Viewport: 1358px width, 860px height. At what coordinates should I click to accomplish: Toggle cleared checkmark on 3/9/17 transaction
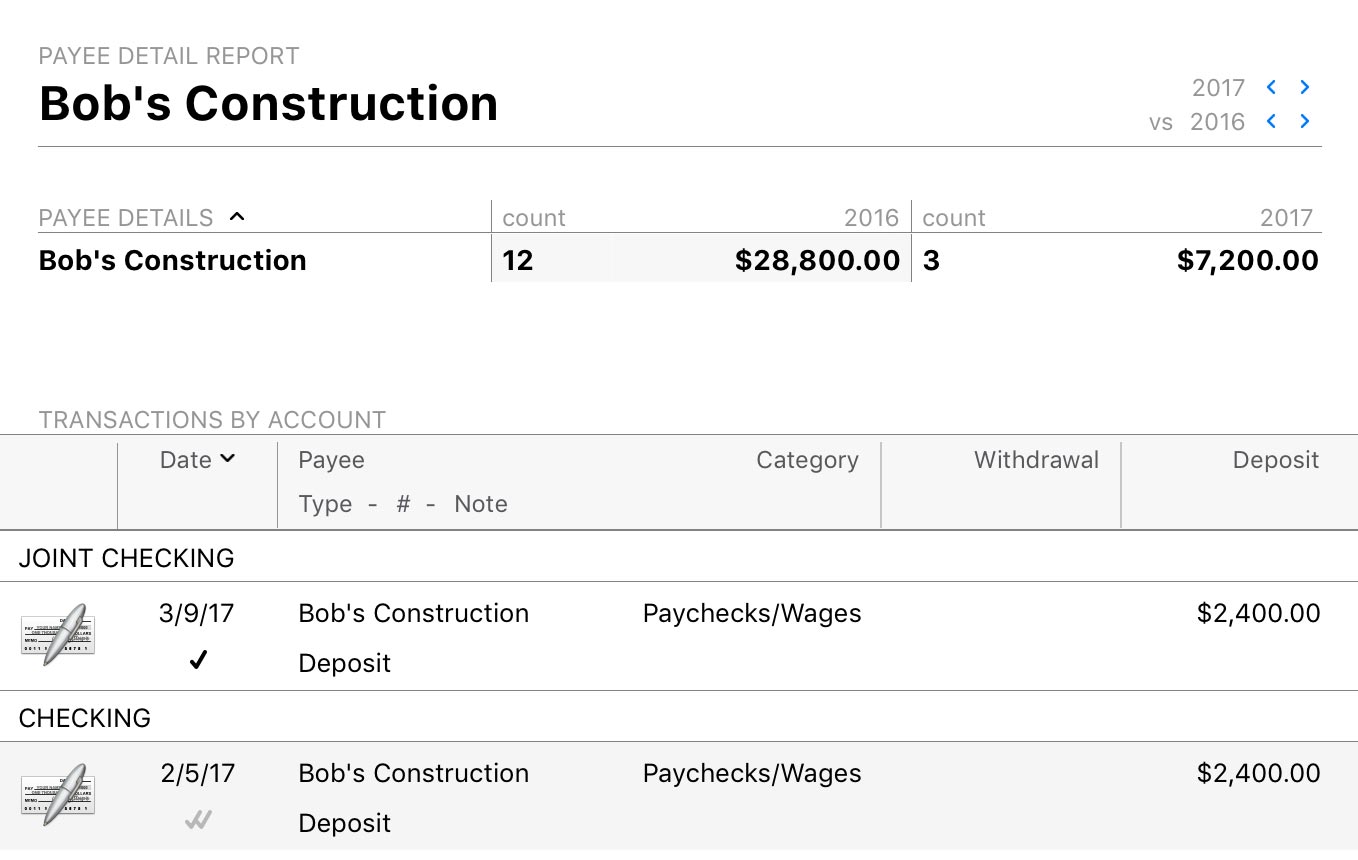pos(198,660)
